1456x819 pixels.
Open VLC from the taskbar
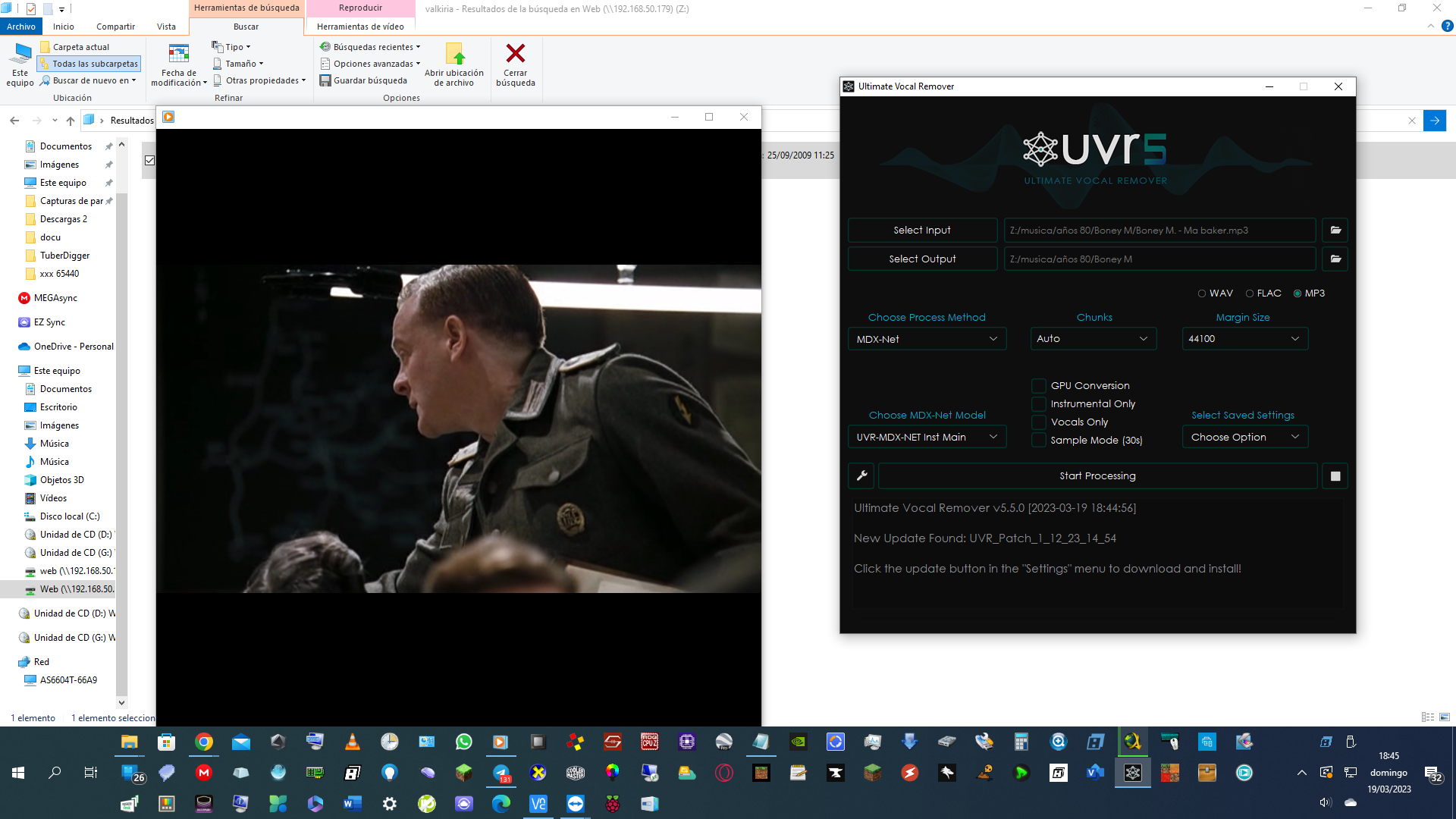click(353, 742)
